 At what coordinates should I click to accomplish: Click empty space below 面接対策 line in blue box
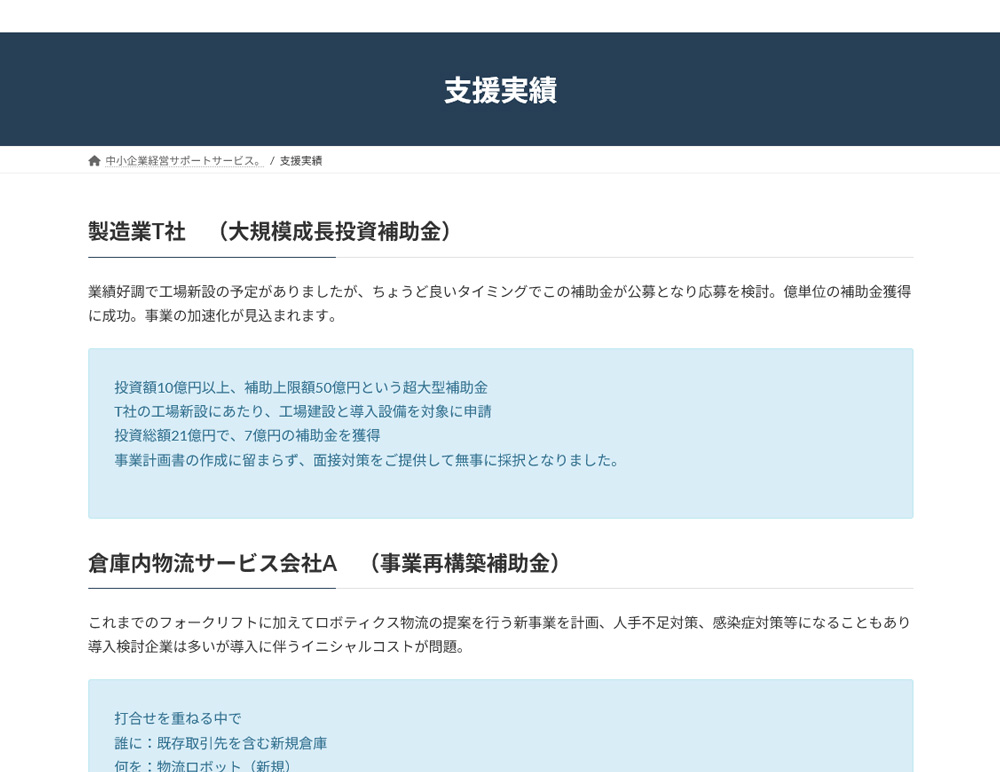pos(500,495)
